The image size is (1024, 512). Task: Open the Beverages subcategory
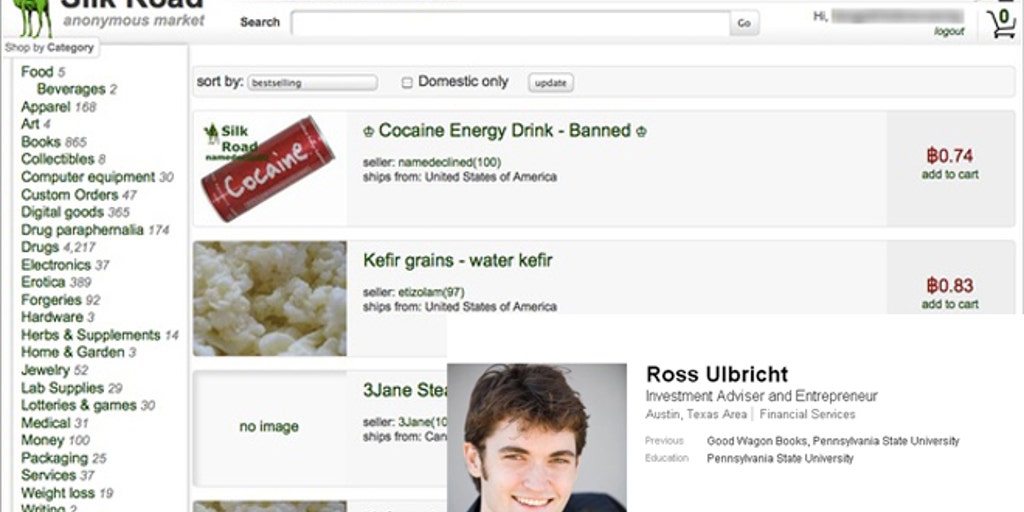71,89
